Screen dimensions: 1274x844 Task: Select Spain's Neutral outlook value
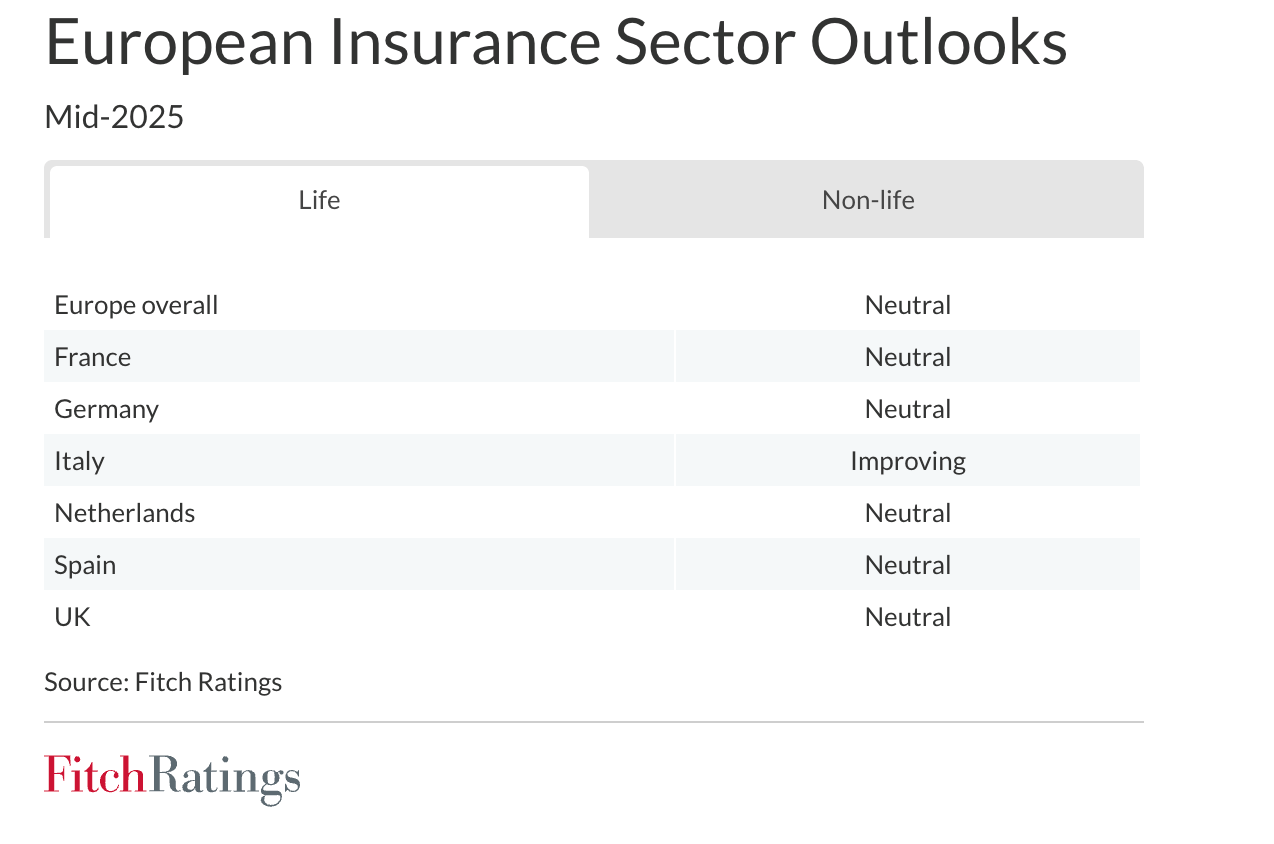coord(908,565)
